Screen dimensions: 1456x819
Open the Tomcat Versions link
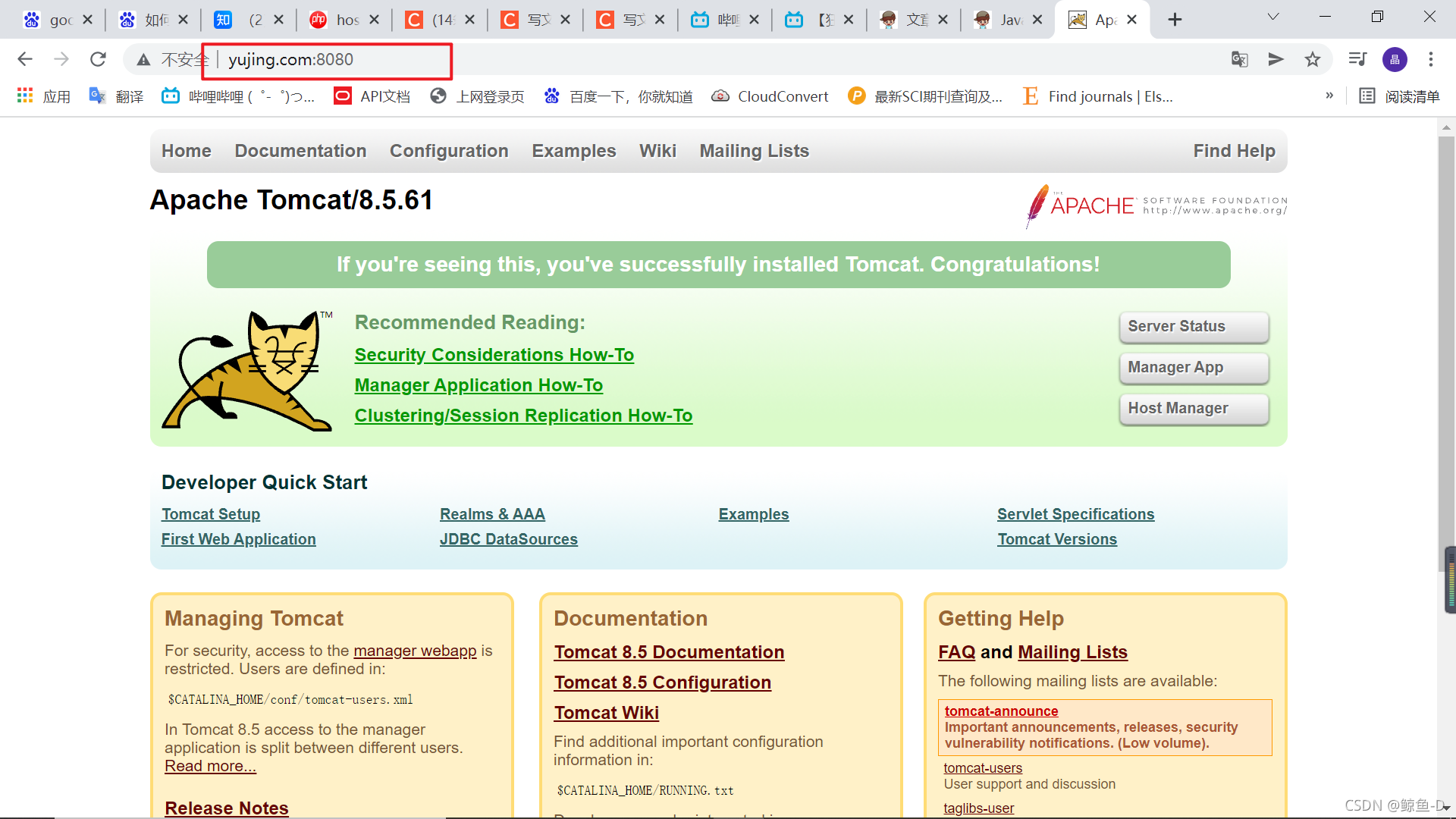pos(1057,539)
